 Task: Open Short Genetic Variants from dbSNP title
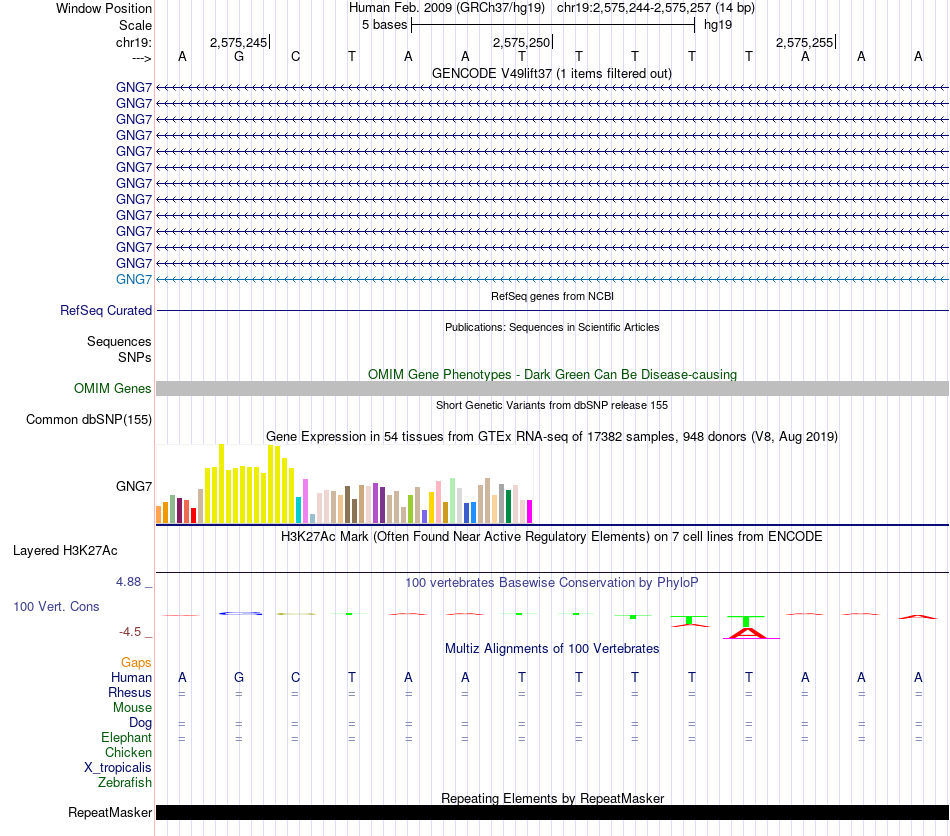pos(552,405)
